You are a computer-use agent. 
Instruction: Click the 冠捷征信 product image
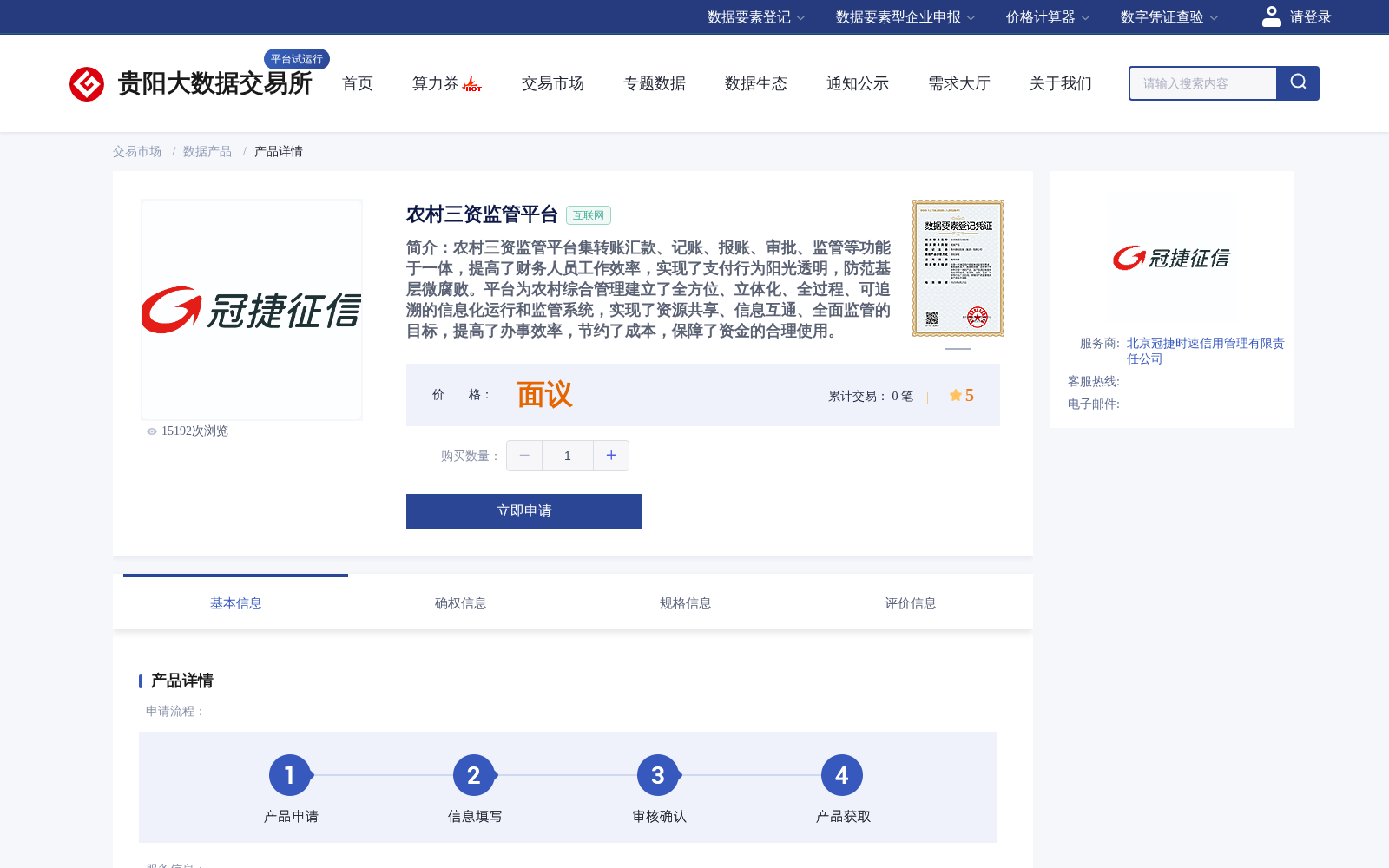[x=252, y=310]
